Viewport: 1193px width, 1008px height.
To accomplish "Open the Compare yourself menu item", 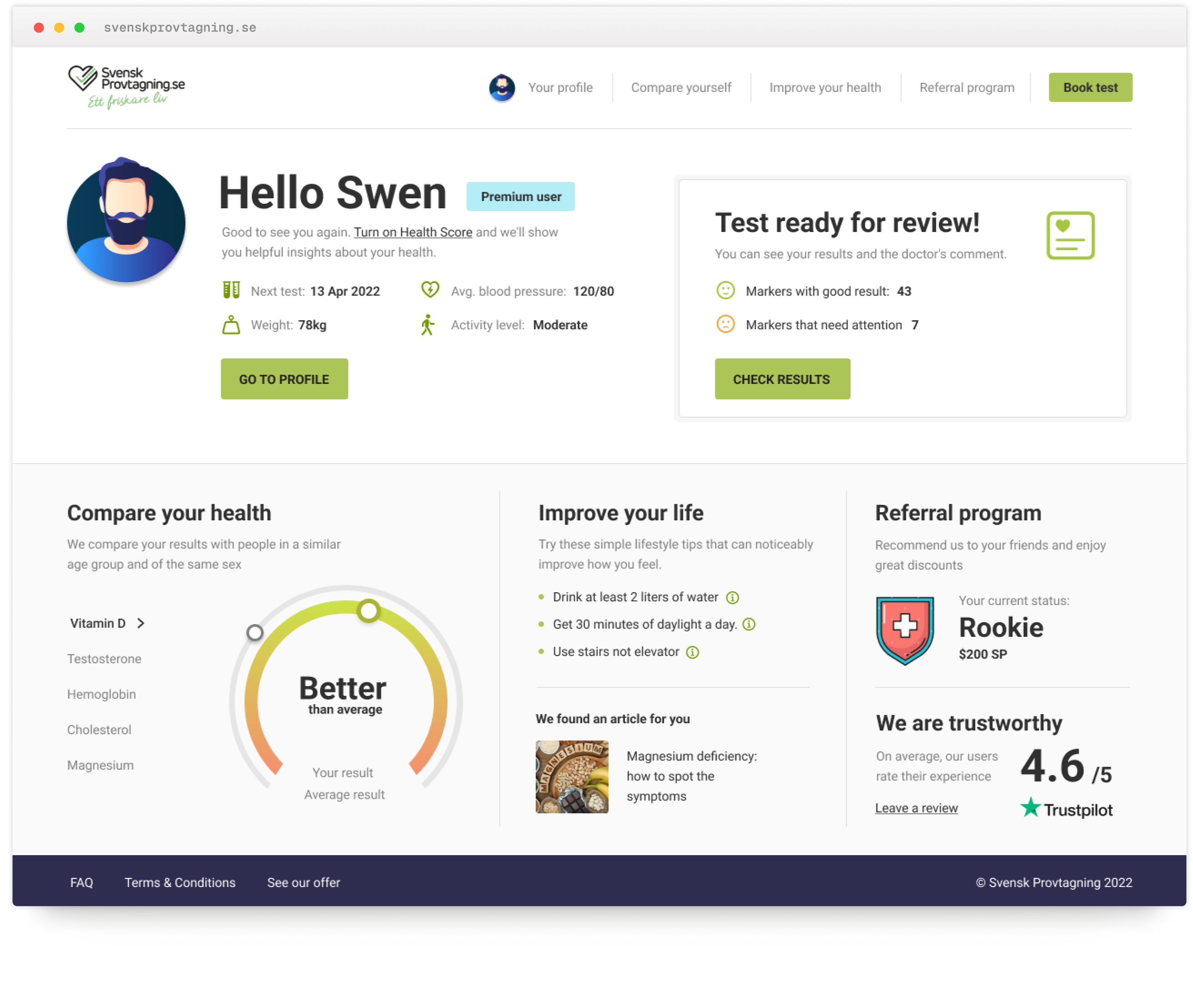I will pyautogui.click(x=681, y=87).
